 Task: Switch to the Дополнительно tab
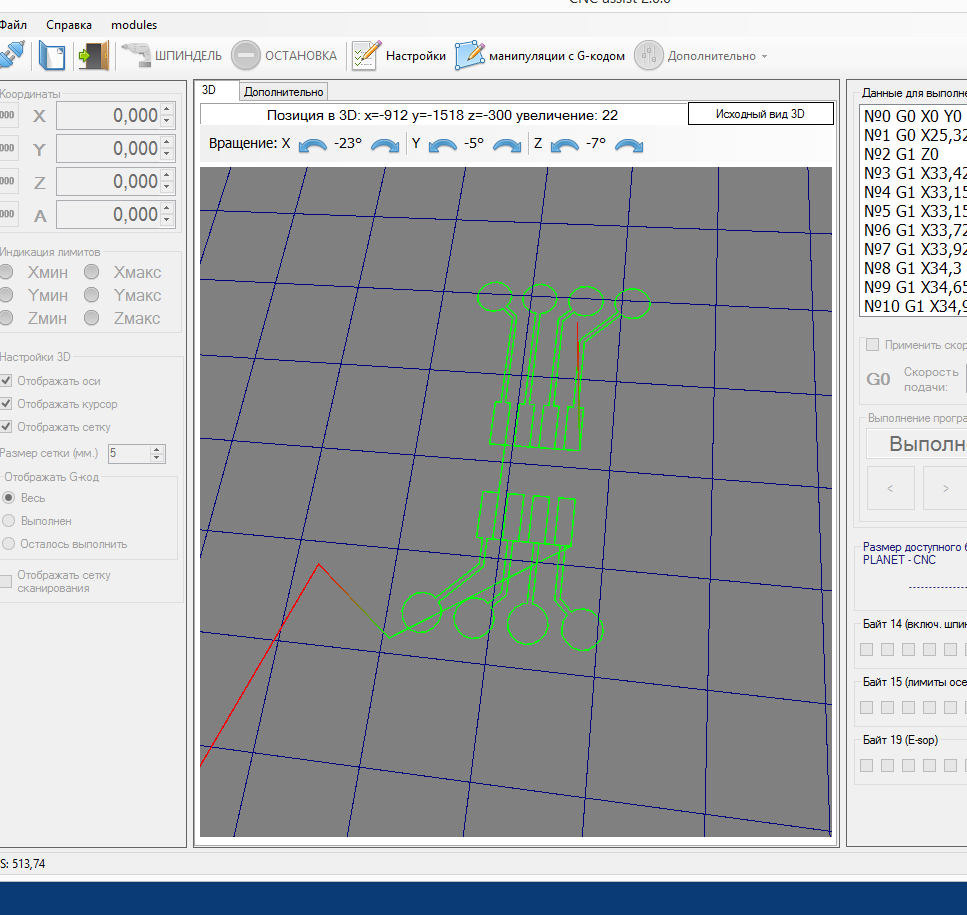click(283, 92)
